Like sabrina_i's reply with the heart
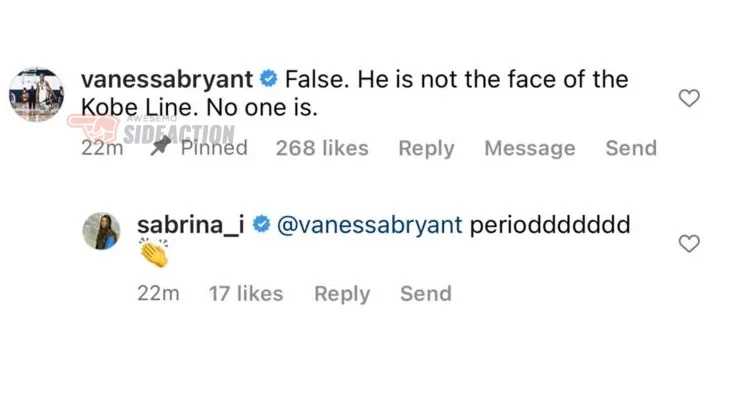 coord(689,244)
